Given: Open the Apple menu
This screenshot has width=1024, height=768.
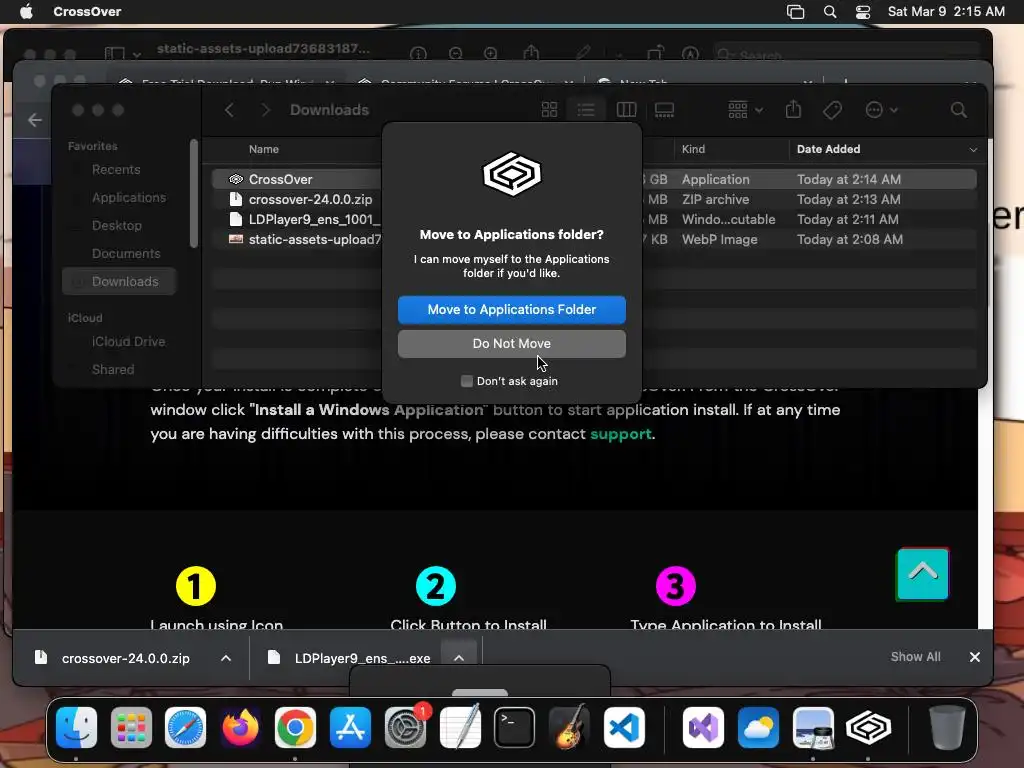Looking at the screenshot, I should [26, 11].
